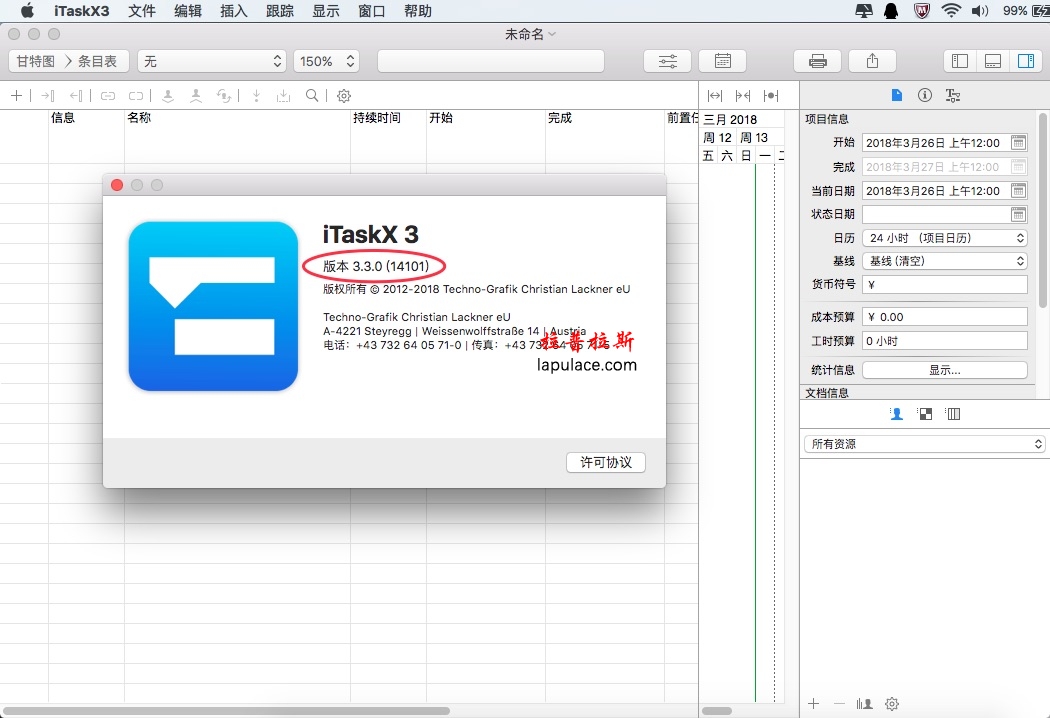Fit Gantt timeline to width icon

pos(715,96)
